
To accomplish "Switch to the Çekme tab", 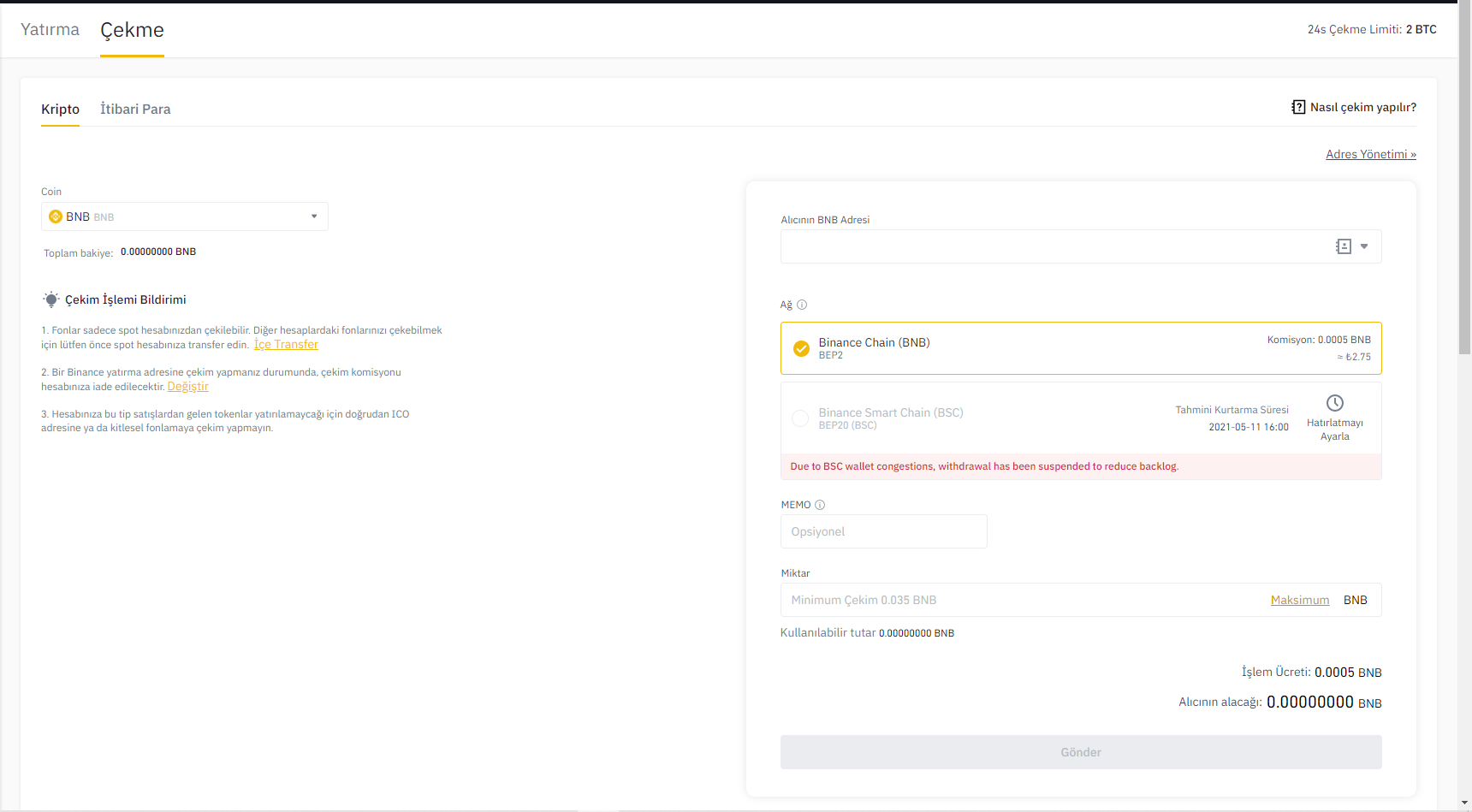I will click(132, 30).
